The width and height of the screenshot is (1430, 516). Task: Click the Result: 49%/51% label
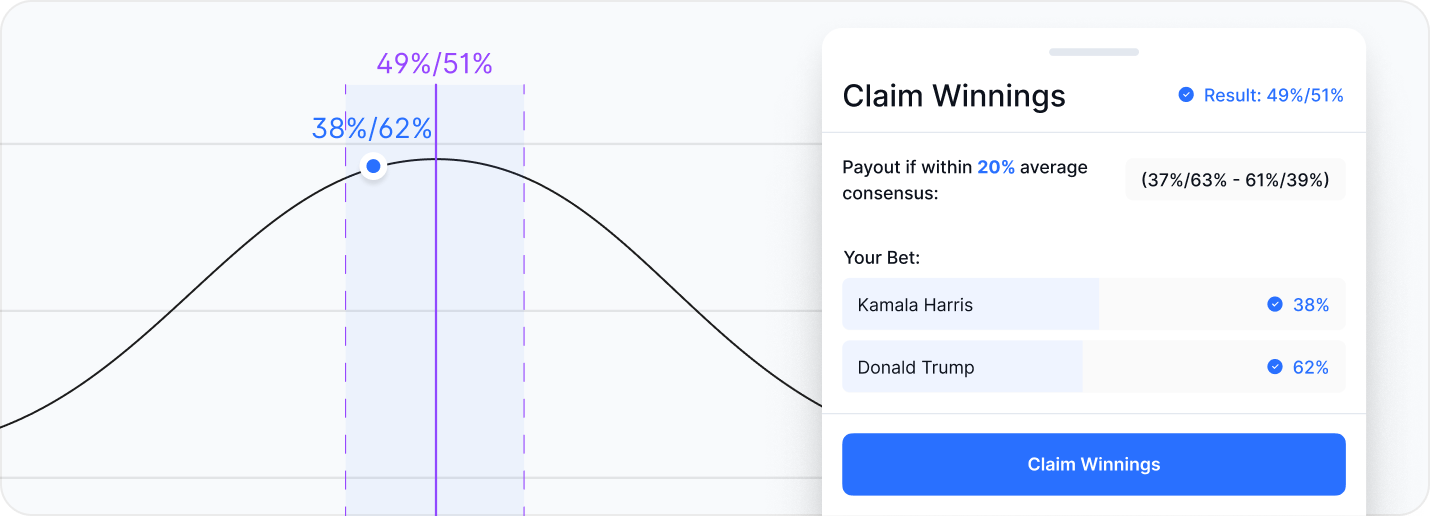coord(1273,95)
